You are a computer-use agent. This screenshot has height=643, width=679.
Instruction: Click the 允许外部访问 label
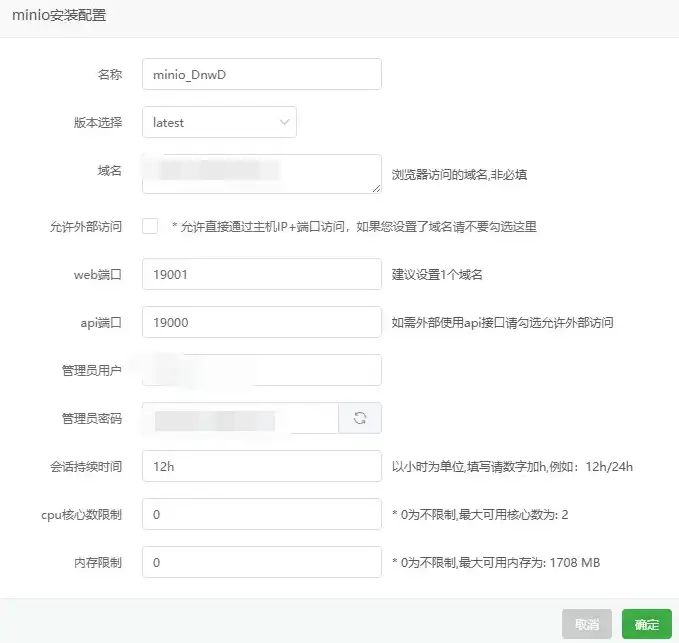[x=86, y=226]
